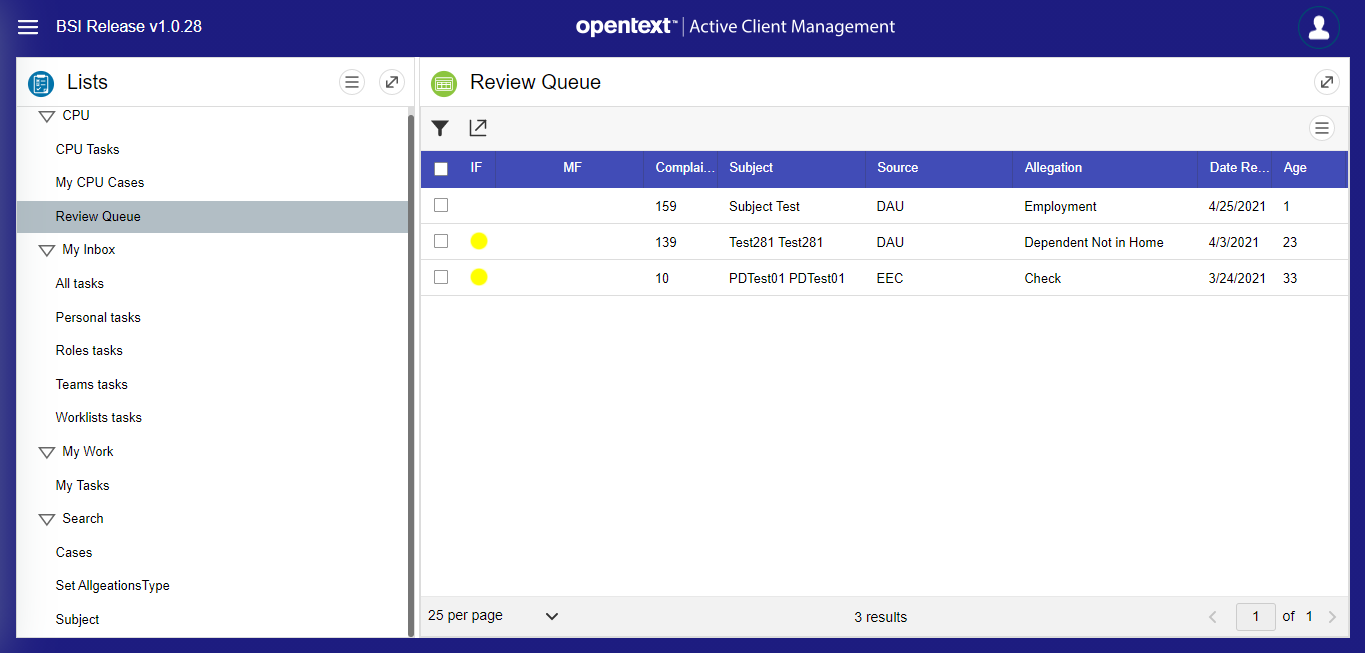Click the yellow flag indicator for complaint 139
Viewport: 1365px width, 653px height.
click(x=479, y=241)
